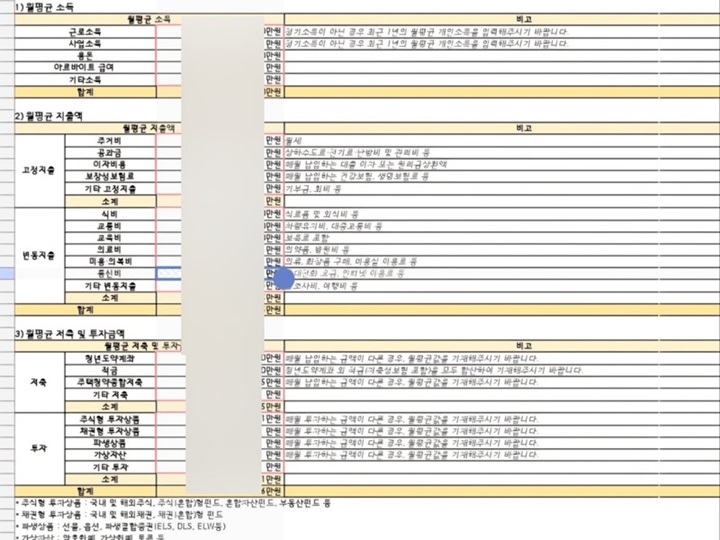Select the '1) 월평균 소득' section title

click(44, 7)
